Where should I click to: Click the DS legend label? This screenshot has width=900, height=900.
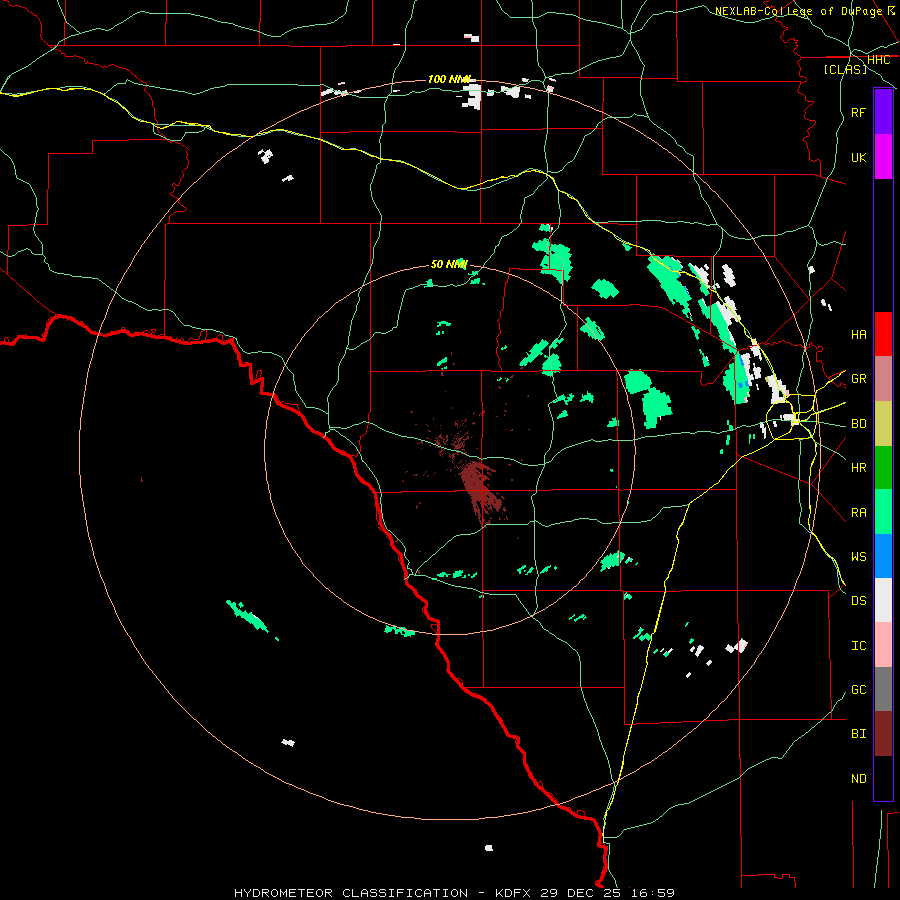coord(858,601)
